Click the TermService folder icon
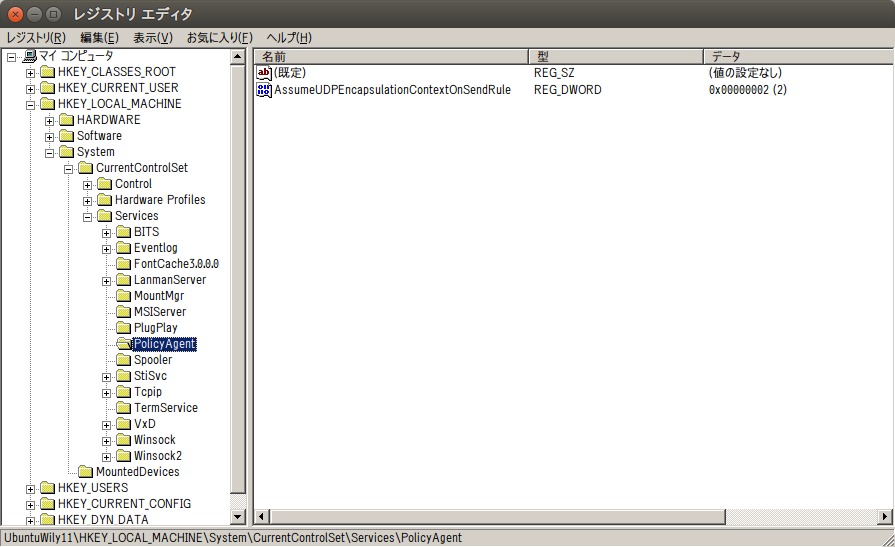Screen dimensions: 895x547 click(x=124, y=408)
